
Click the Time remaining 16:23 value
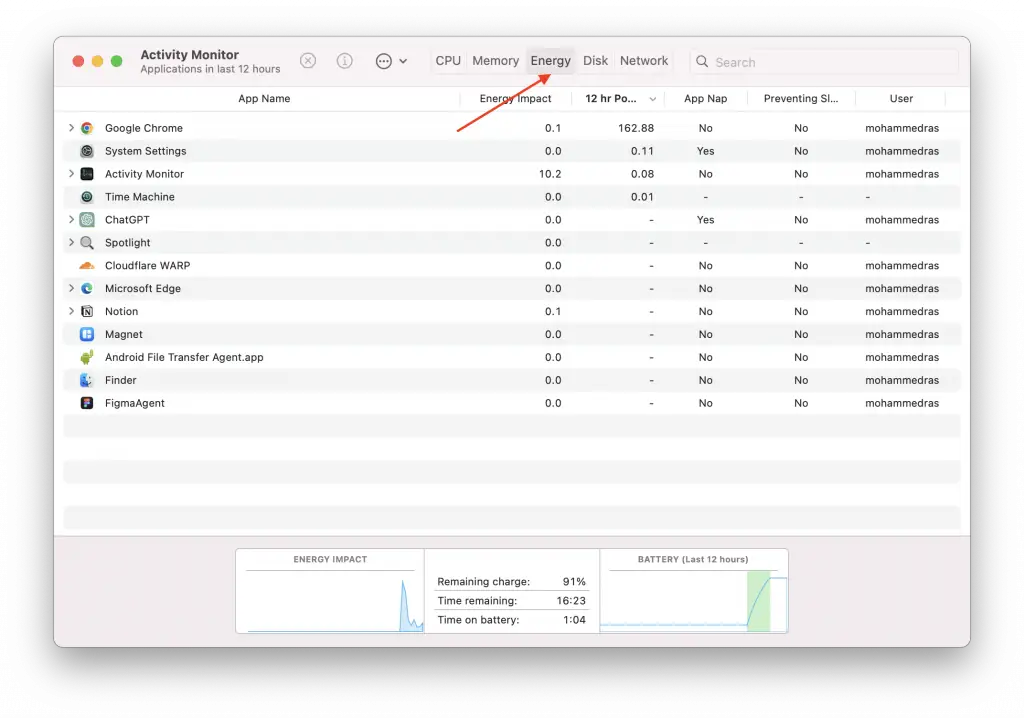[x=571, y=600]
